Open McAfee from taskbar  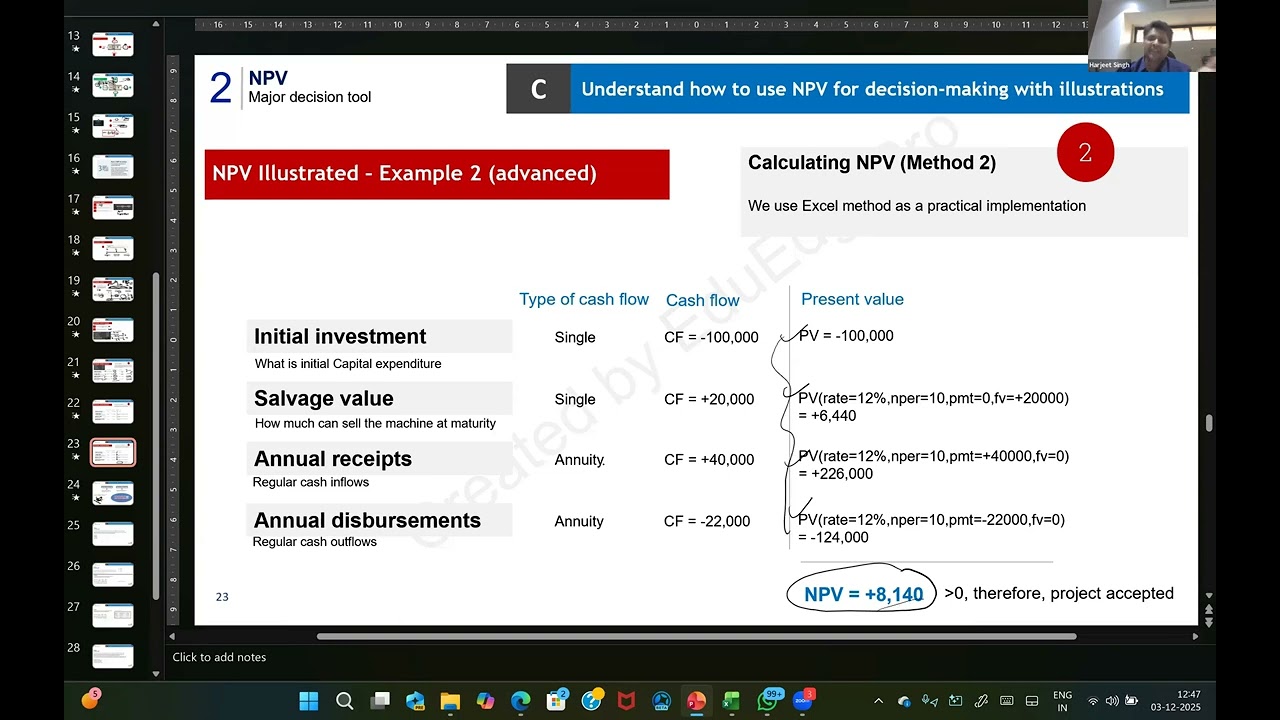pos(626,701)
